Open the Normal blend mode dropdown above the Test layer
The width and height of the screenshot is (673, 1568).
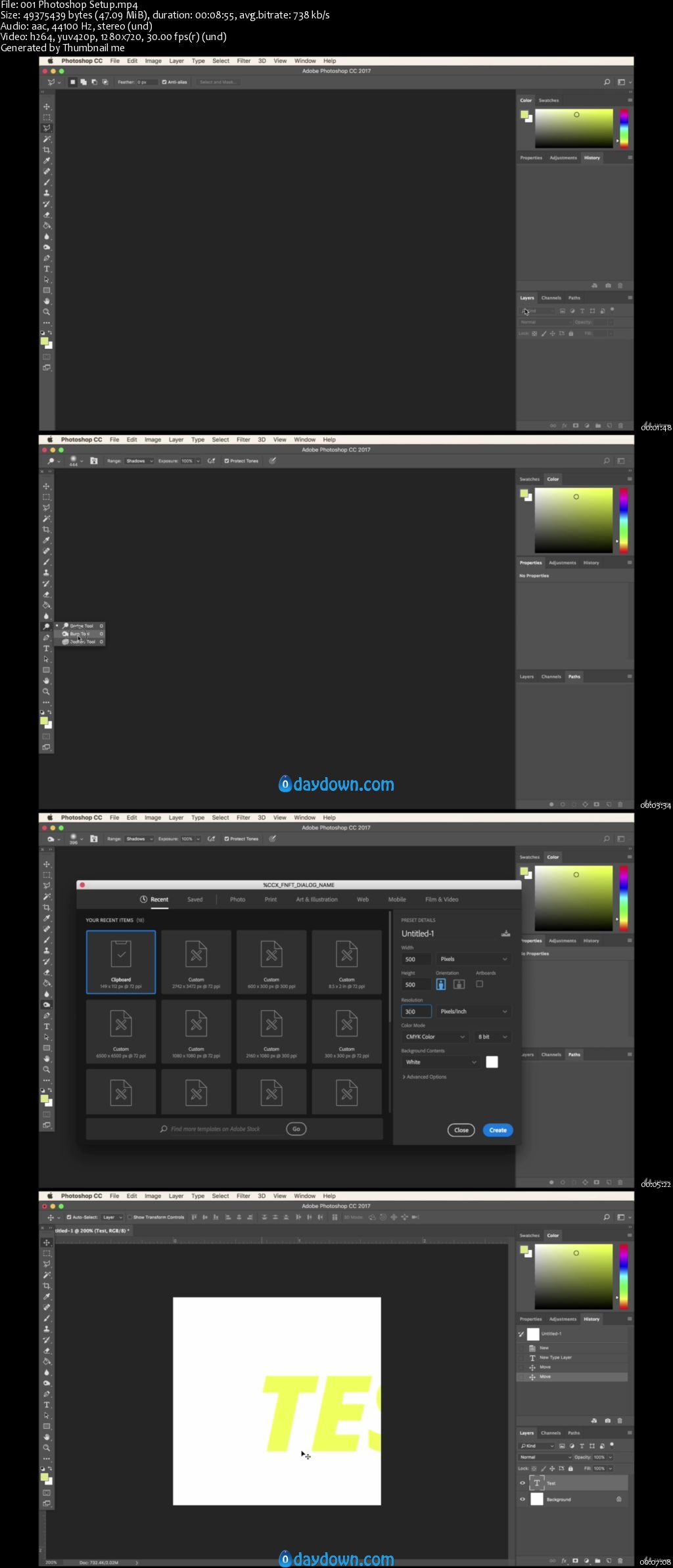click(x=545, y=1457)
